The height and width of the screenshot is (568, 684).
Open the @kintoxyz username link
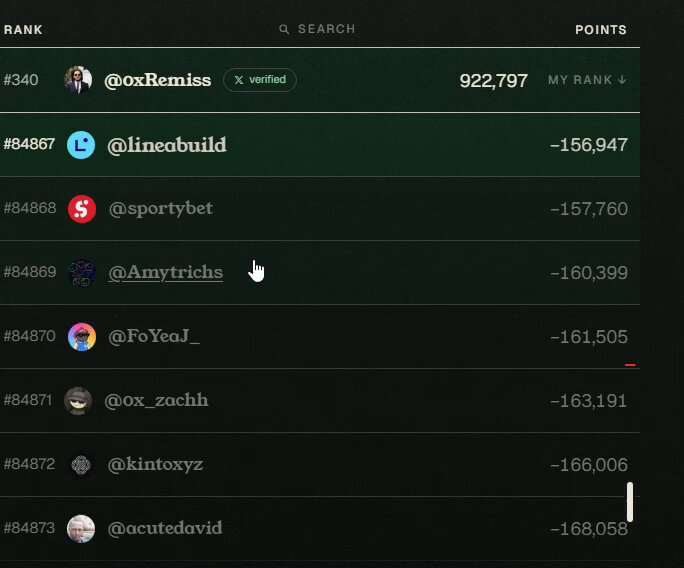[155, 465]
